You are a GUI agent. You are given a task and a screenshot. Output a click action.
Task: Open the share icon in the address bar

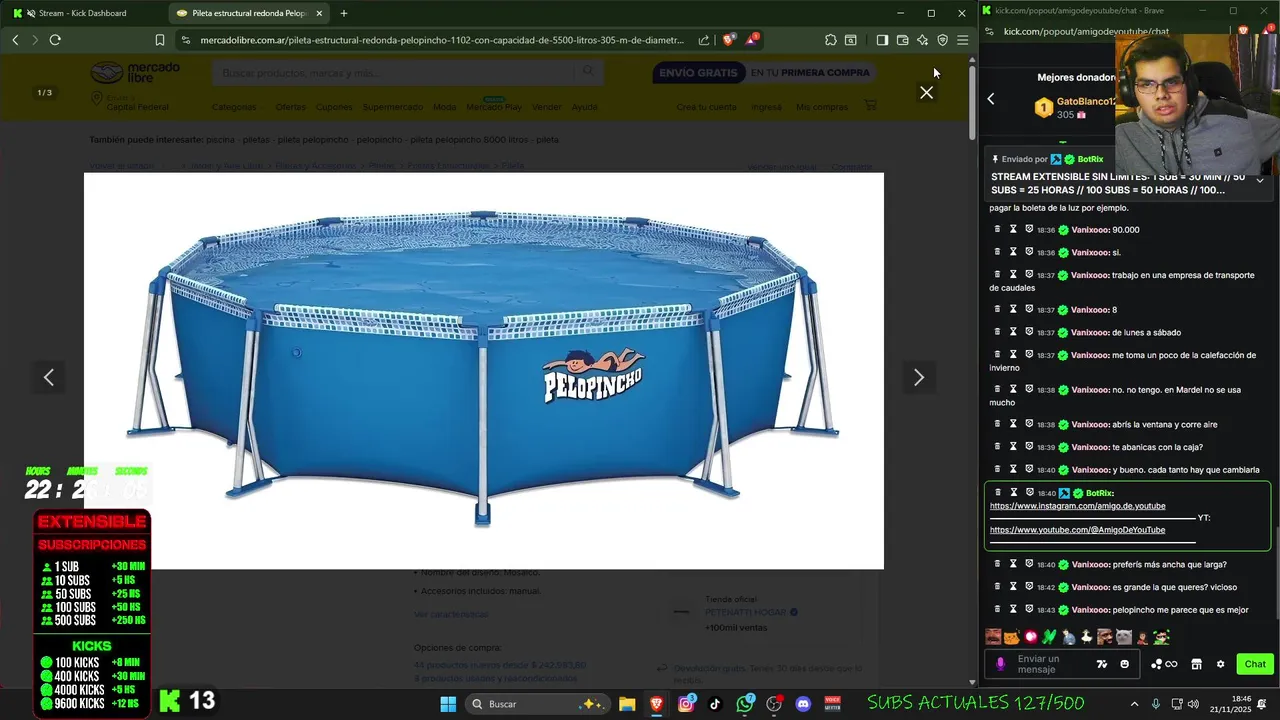pos(704,40)
